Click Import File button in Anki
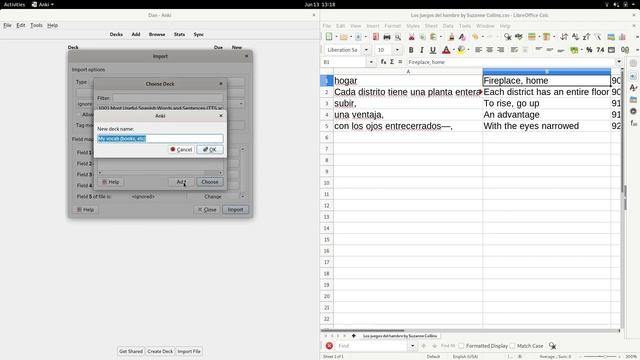Viewport: 640px width, 360px height. click(189, 351)
